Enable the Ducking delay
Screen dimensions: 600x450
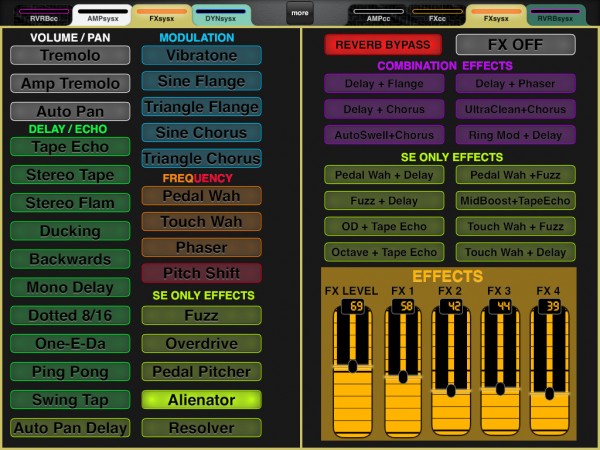pyautogui.click(x=70, y=231)
